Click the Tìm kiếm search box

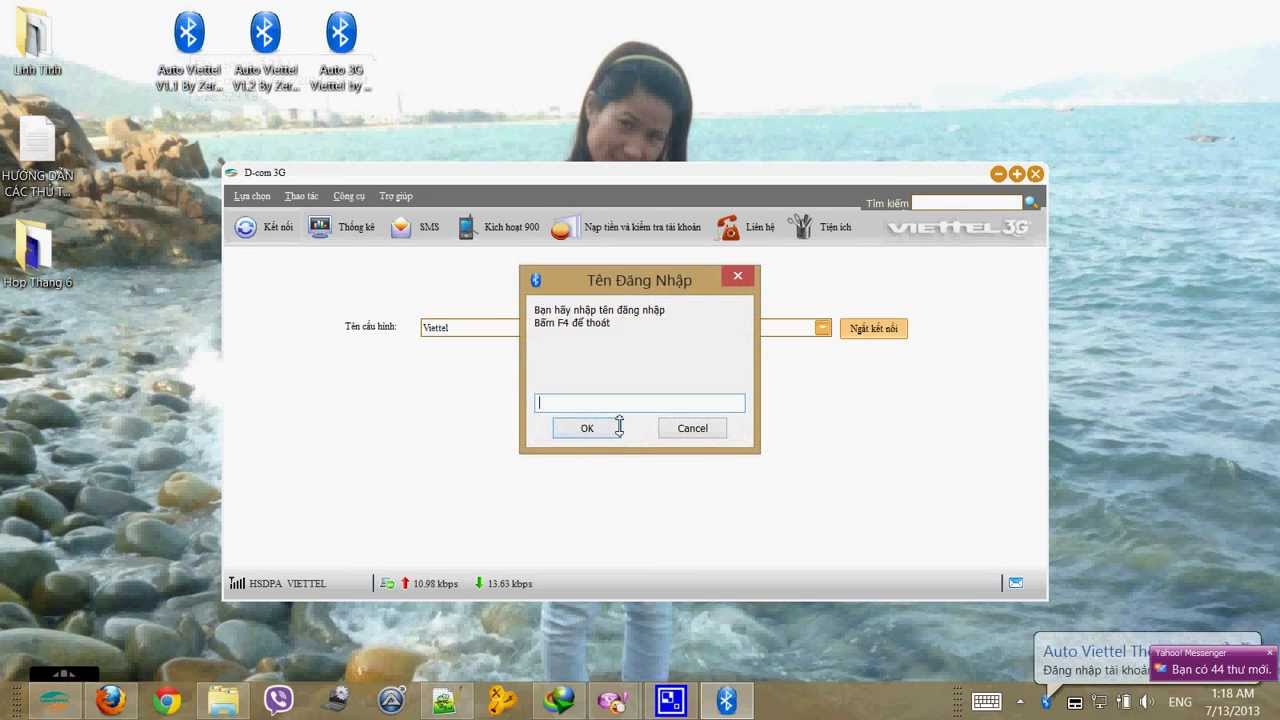pyautogui.click(x=967, y=203)
